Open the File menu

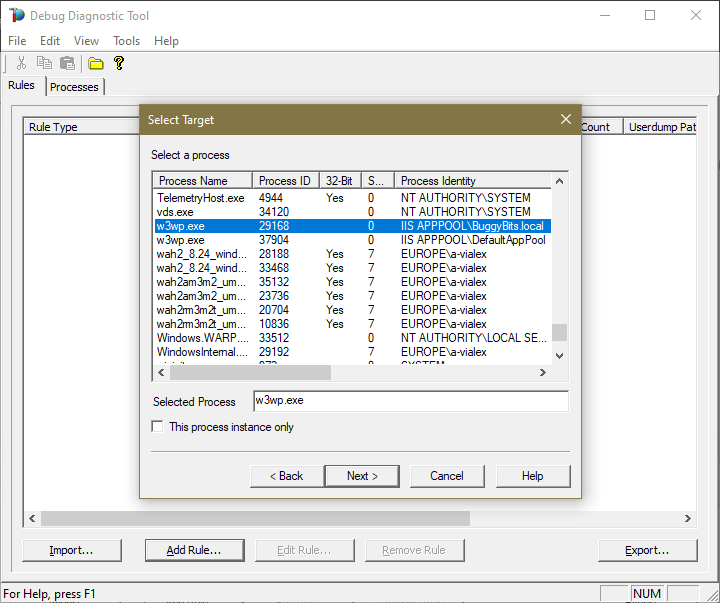click(17, 41)
